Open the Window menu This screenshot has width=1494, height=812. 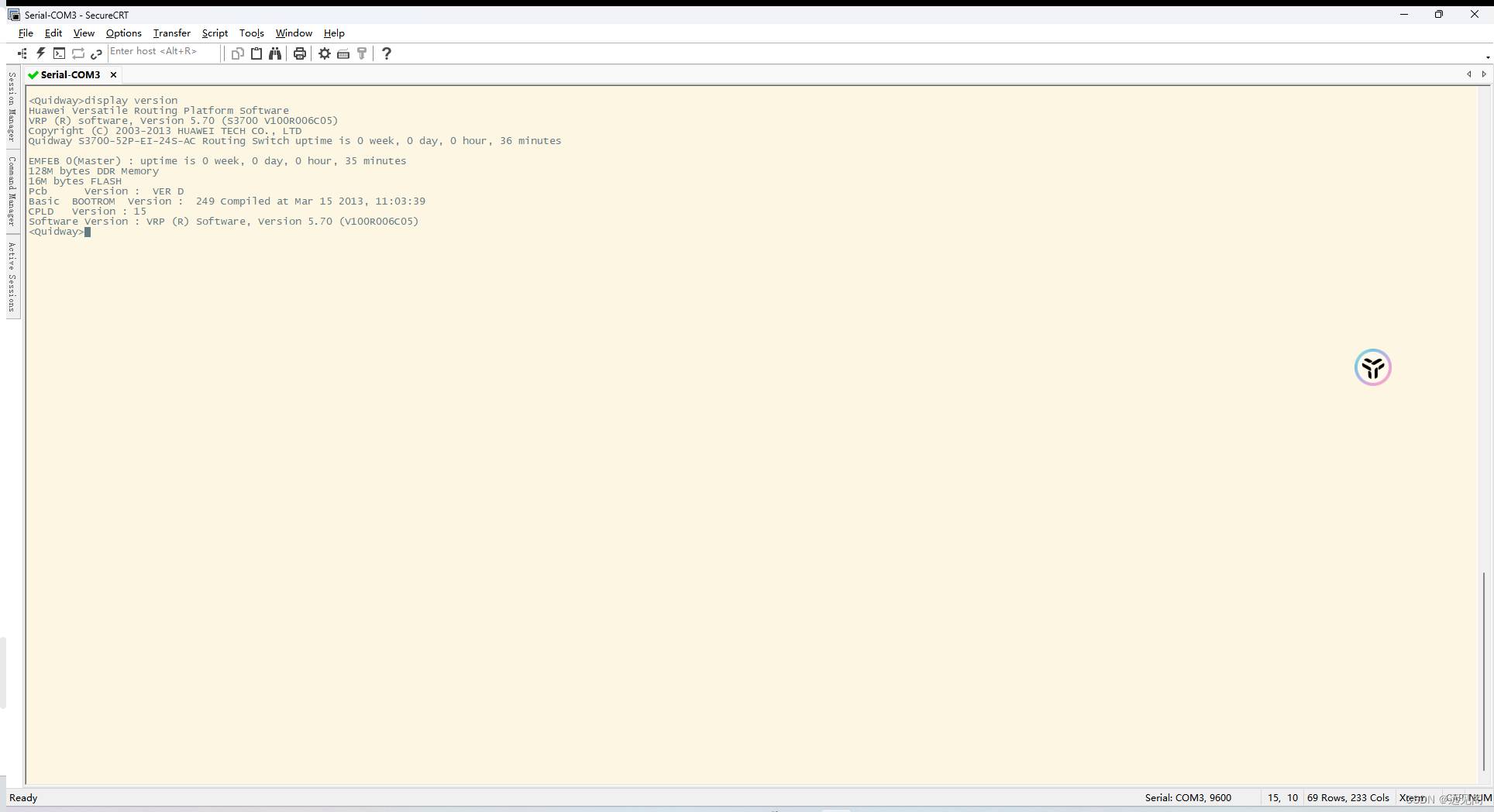coord(294,33)
